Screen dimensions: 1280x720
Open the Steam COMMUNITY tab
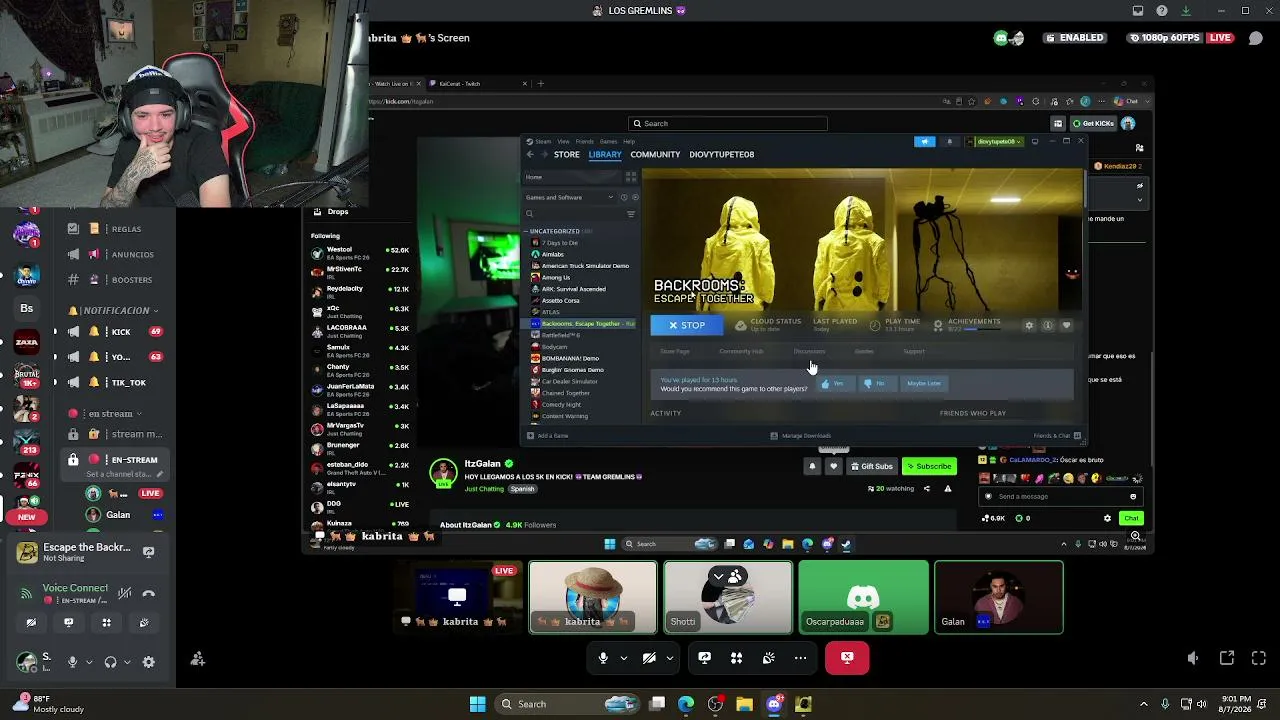pyautogui.click(x=655, y=154)
